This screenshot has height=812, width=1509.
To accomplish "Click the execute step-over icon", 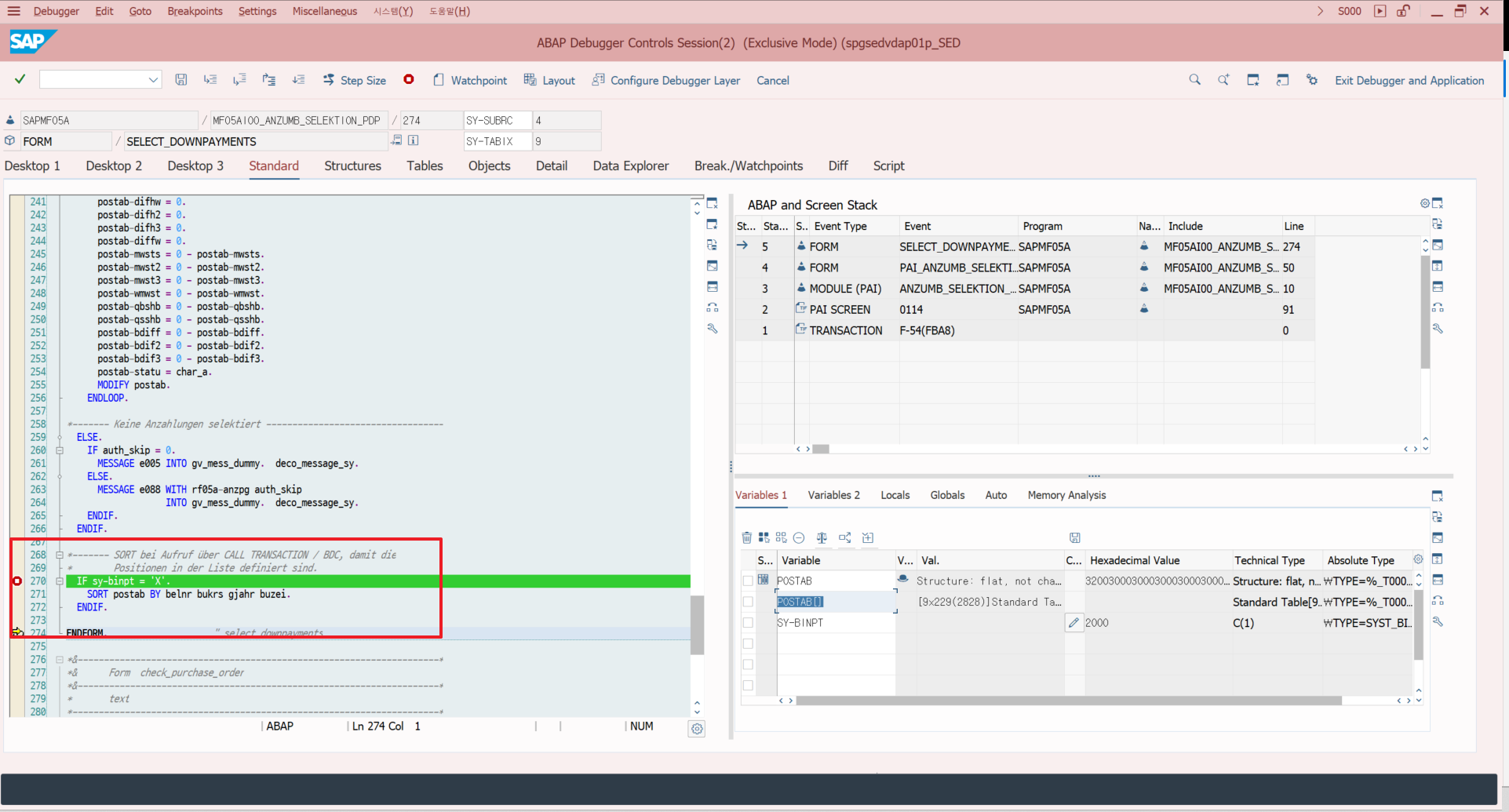I will coord(239,79).
